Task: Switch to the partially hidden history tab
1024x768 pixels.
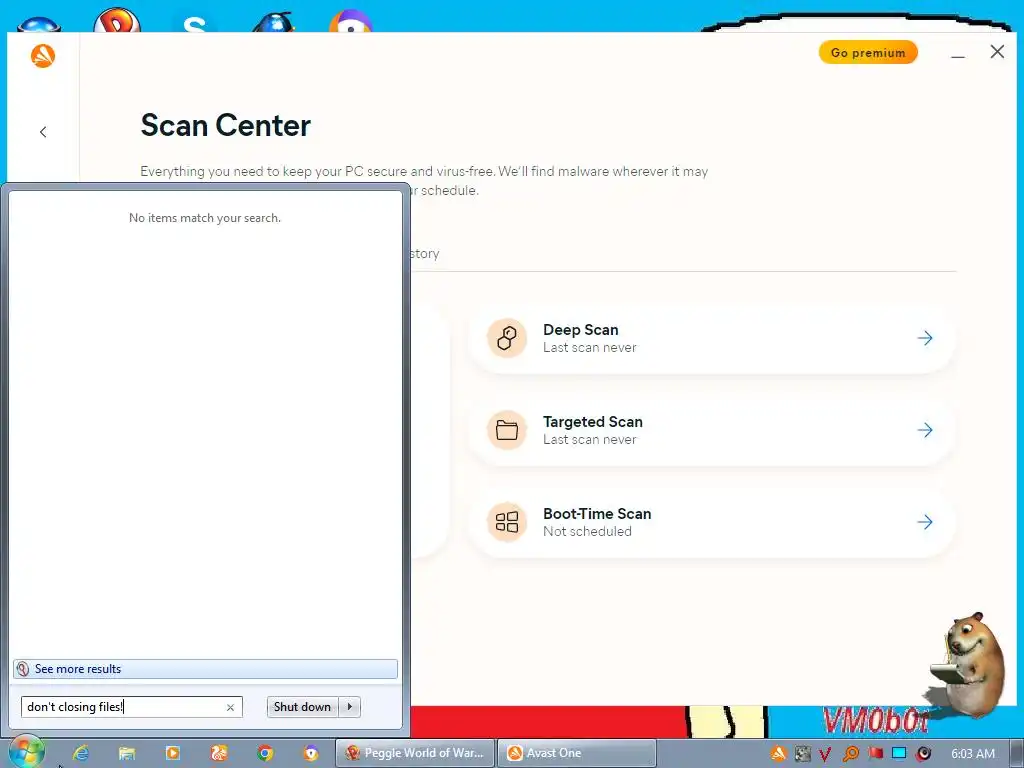Action: click(425, 253)
